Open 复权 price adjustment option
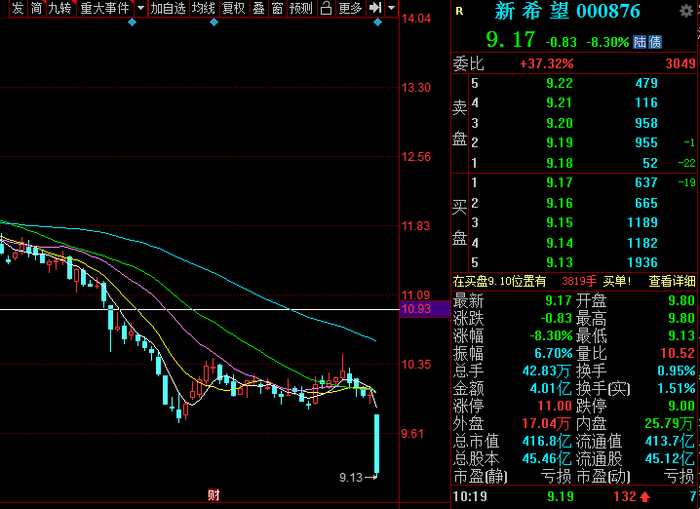This screenshot has height=509, width=700. [x=234, y=8]
